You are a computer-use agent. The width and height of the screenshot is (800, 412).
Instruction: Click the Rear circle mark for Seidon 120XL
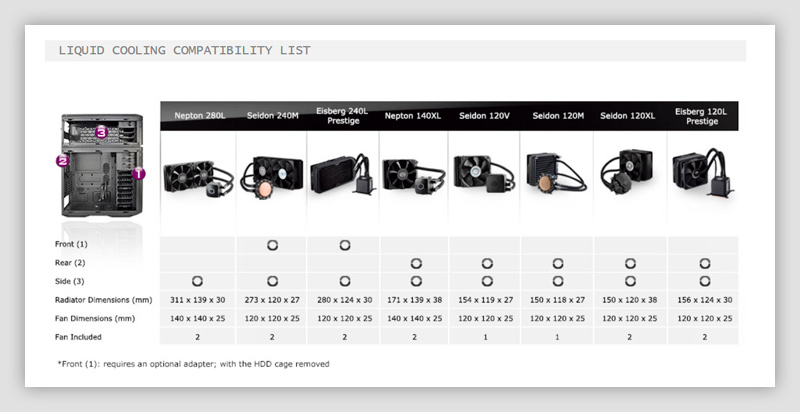click(x=630, y=263)
